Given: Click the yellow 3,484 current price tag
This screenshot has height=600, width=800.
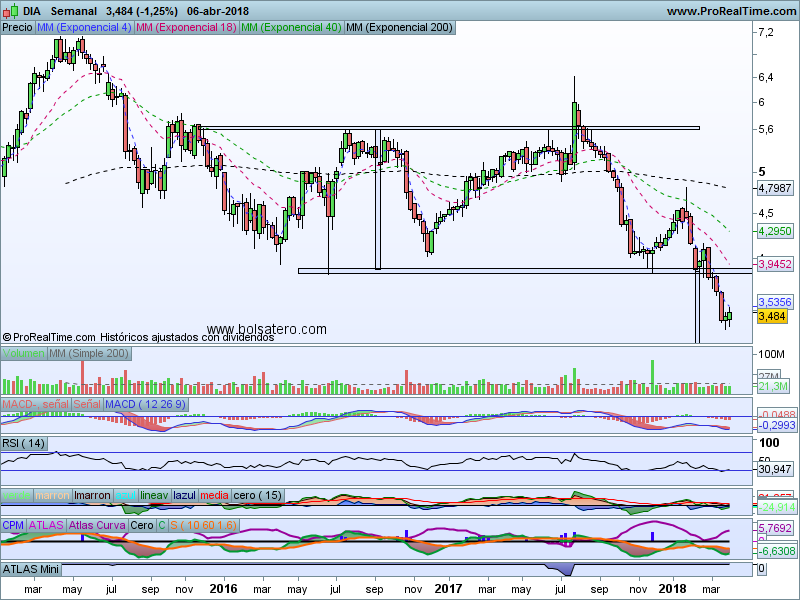Looking at the screenshot, I should [x=772, y=317].
